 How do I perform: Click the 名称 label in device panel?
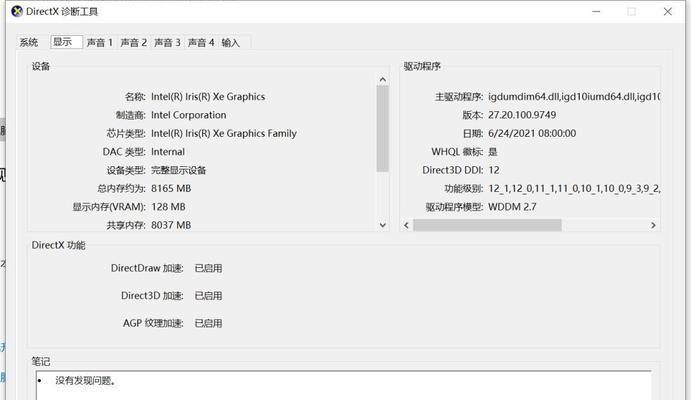[135, 97]
